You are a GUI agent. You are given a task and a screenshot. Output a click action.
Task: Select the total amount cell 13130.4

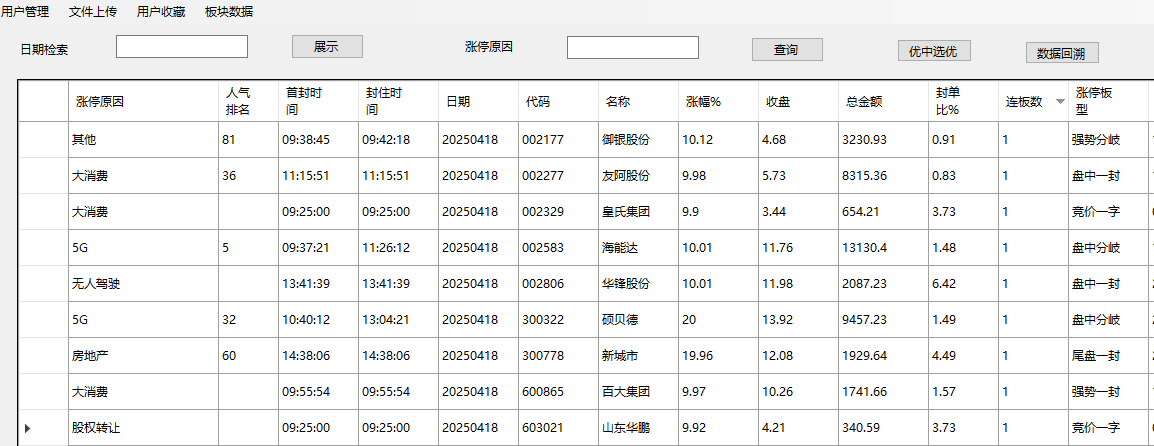[x=882, y=248]
